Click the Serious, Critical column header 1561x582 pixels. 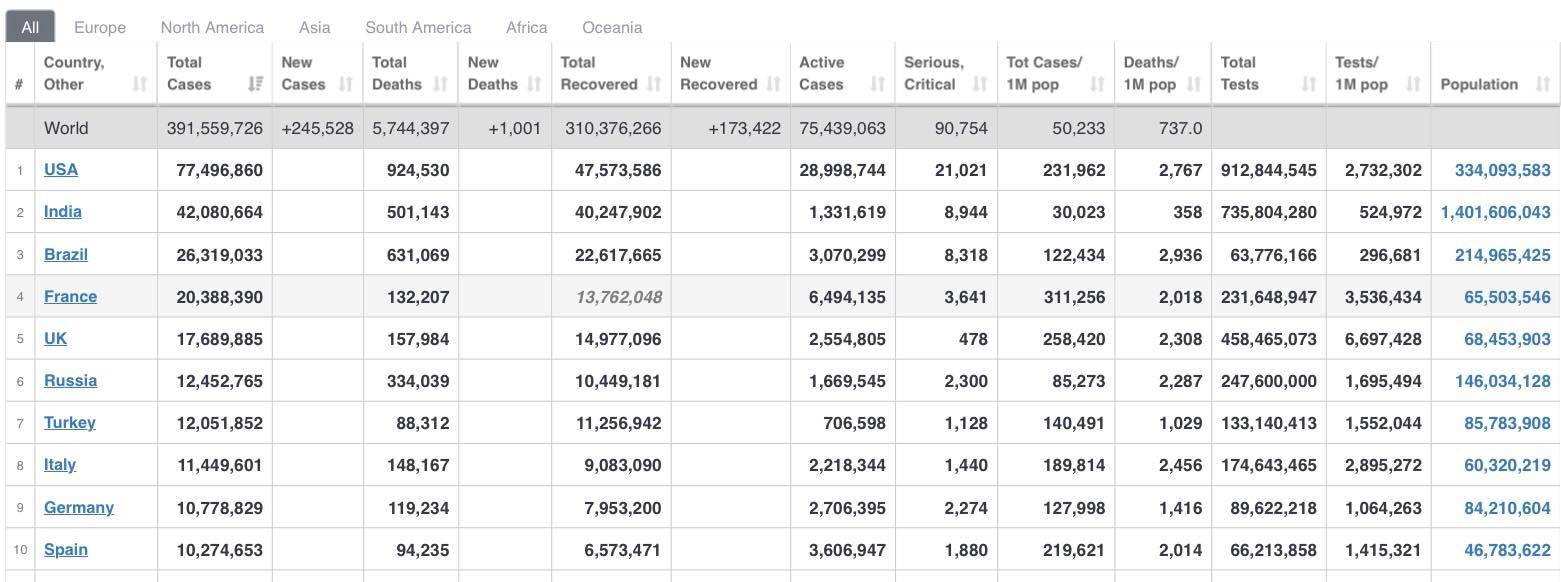click(935, 74)
